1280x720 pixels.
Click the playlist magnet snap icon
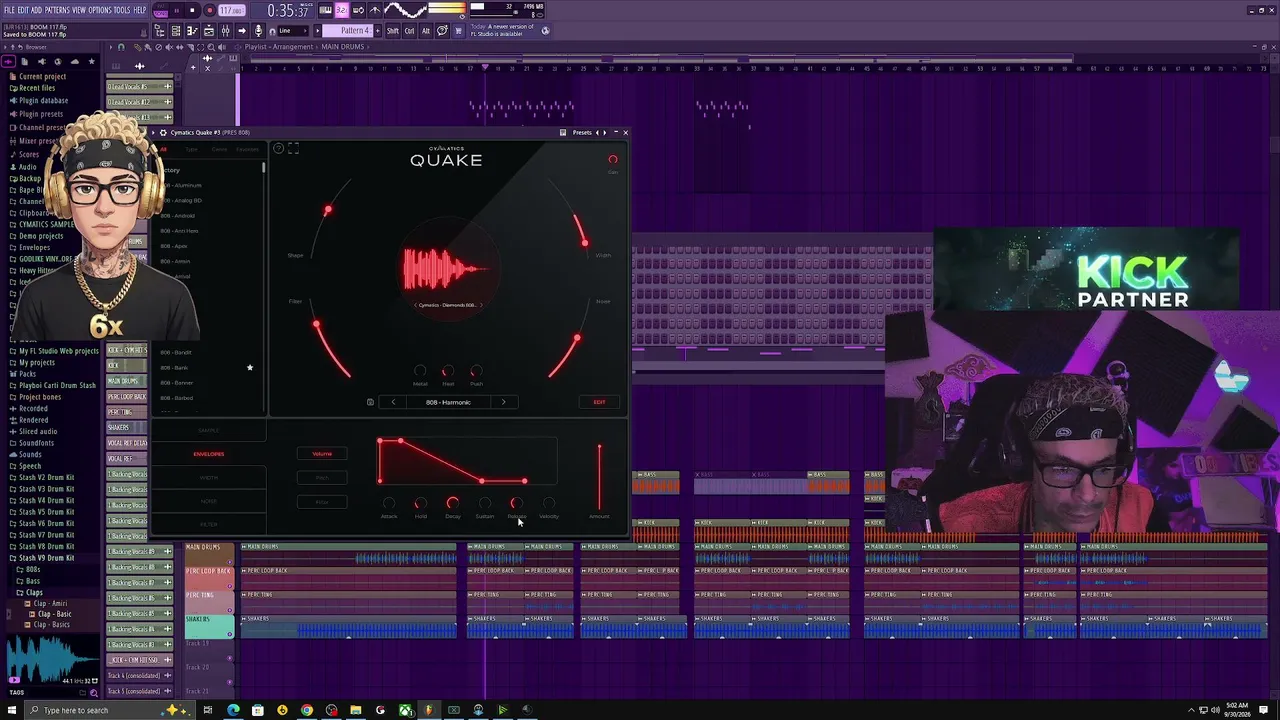122,47
